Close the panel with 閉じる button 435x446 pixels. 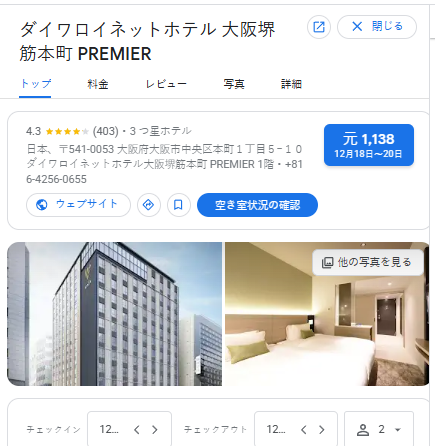[x=377, y=27]
